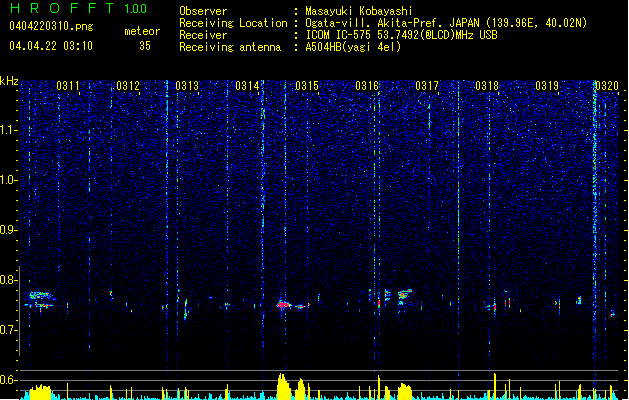The image size is (629, 400).
Task: Click the bright red meteor echo near 0315
Action: coord(284,305)
